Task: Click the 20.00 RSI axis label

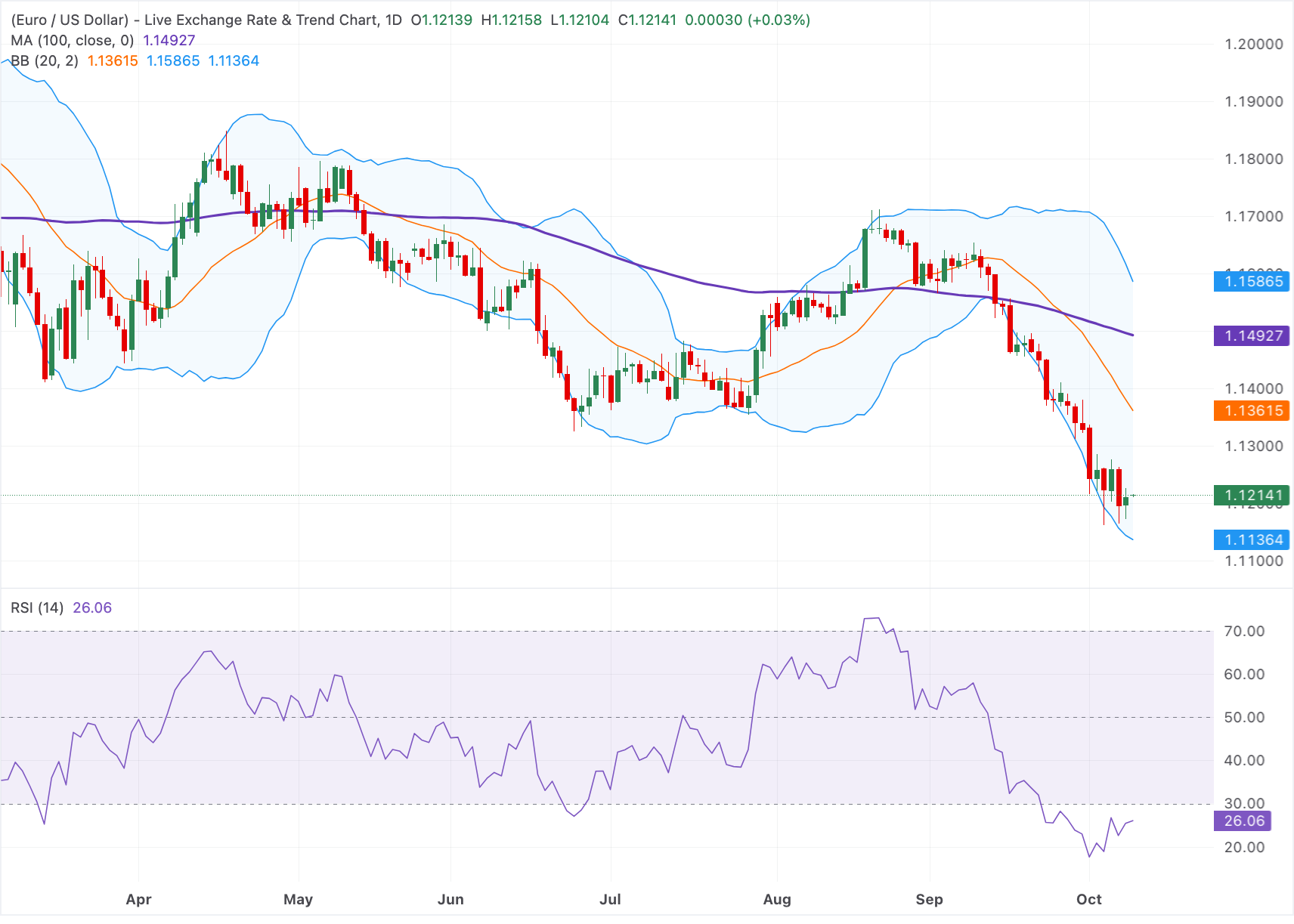Action: click(1244, 847)
